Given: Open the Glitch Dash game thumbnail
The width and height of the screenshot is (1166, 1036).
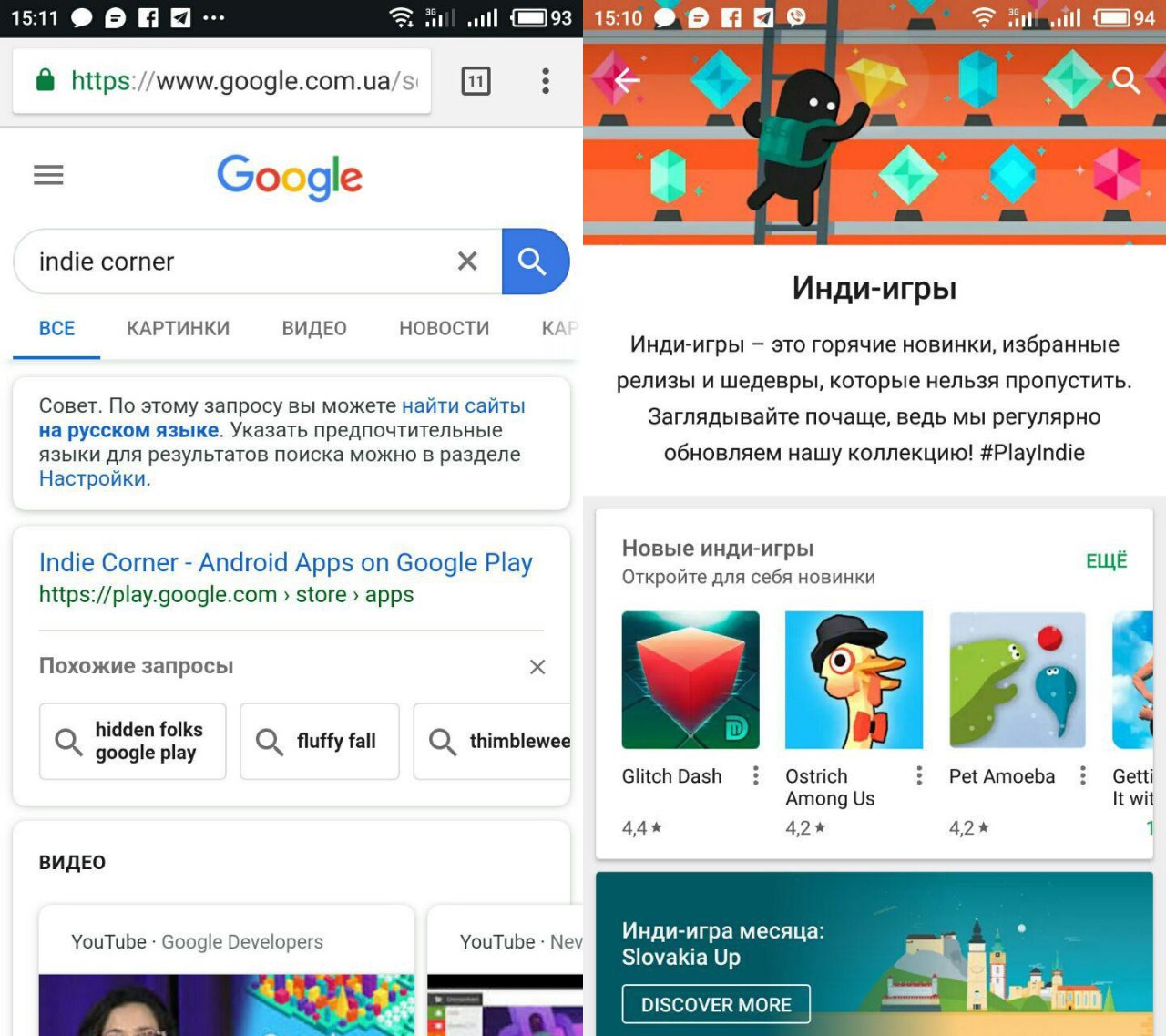Looking at the screenshot, I should click(x=690, y=680).
